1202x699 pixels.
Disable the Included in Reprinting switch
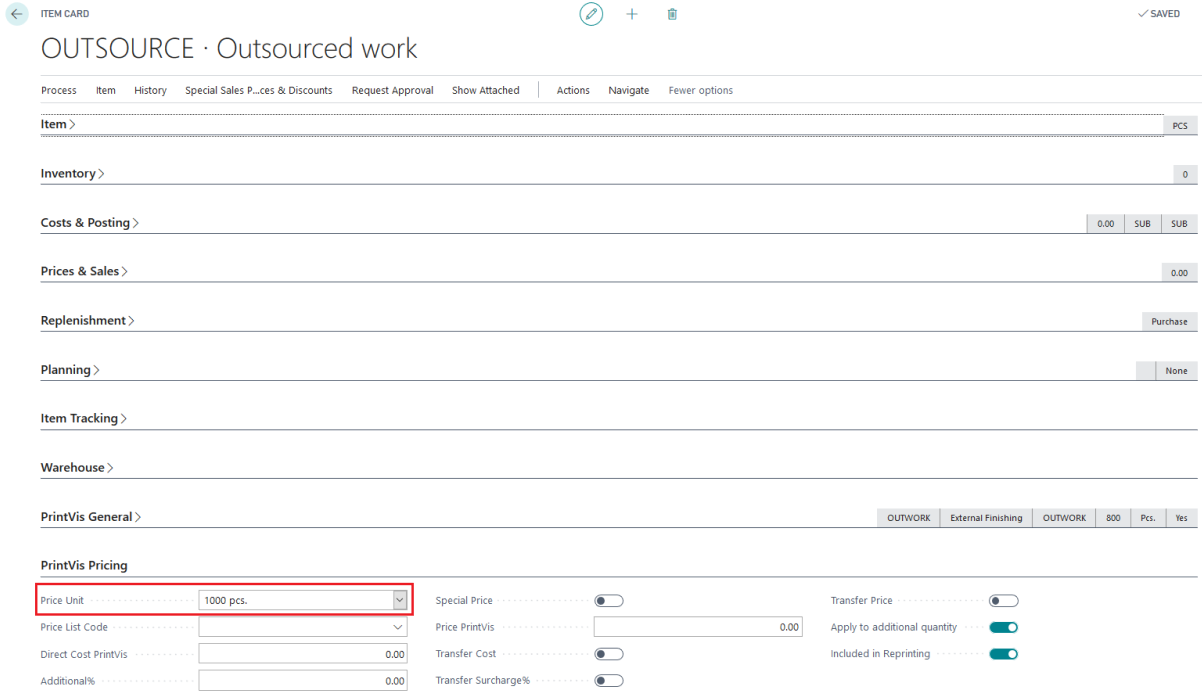1003,654
